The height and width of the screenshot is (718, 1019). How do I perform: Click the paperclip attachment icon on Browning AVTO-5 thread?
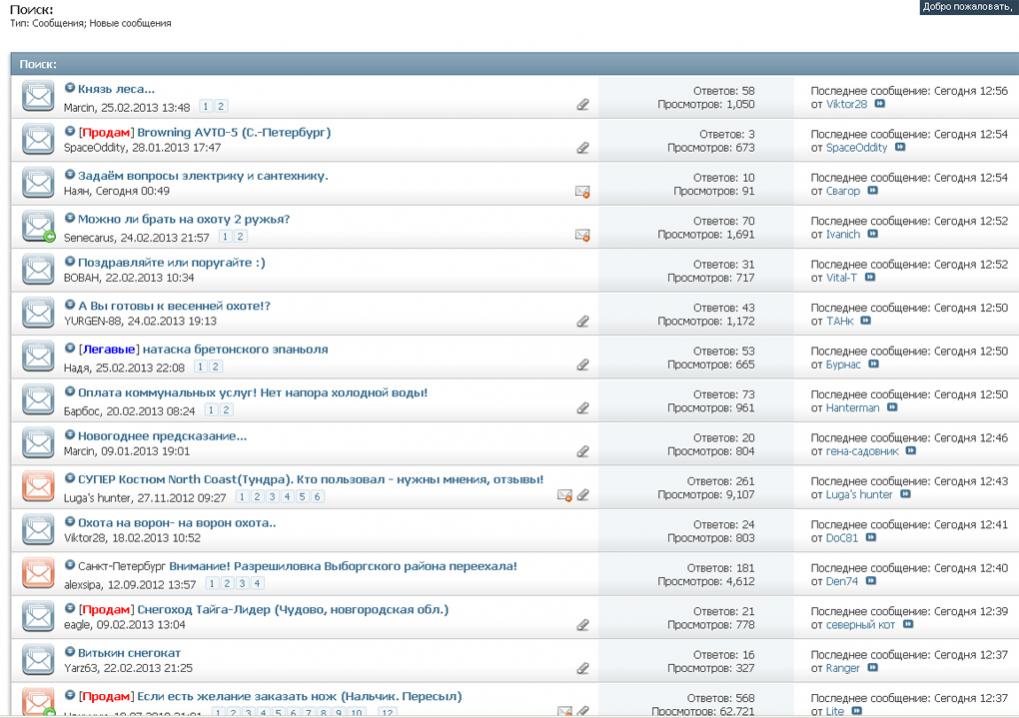[582, 148]
